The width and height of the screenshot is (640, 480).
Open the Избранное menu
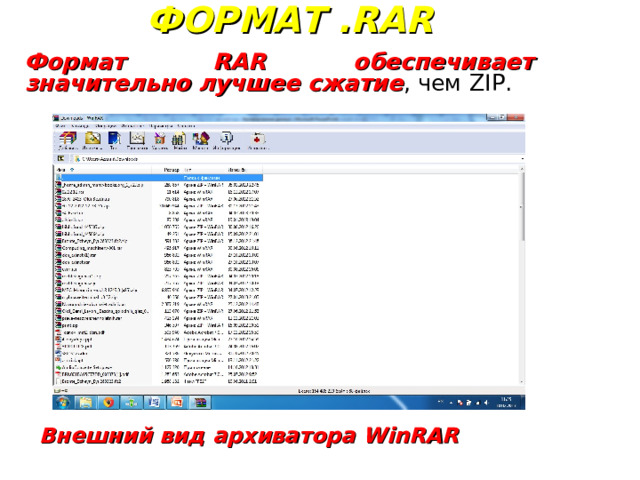[x=133, y=126]
